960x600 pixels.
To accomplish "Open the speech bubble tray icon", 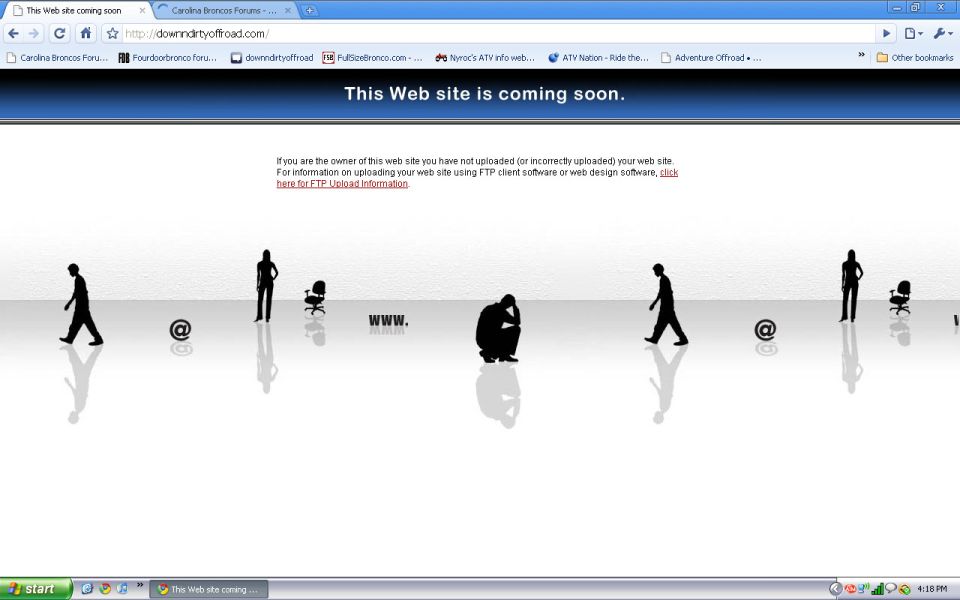I will (891, 589).
